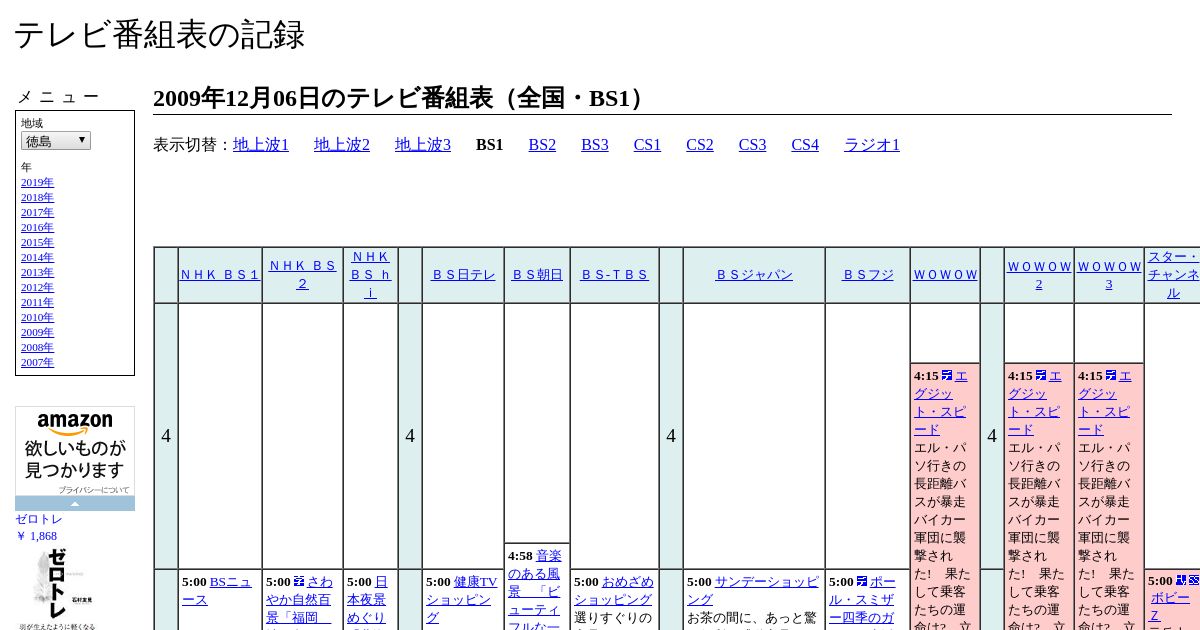Switch to the ラジオ1 listing
The image size is (1200, 630).
point(872,145)
